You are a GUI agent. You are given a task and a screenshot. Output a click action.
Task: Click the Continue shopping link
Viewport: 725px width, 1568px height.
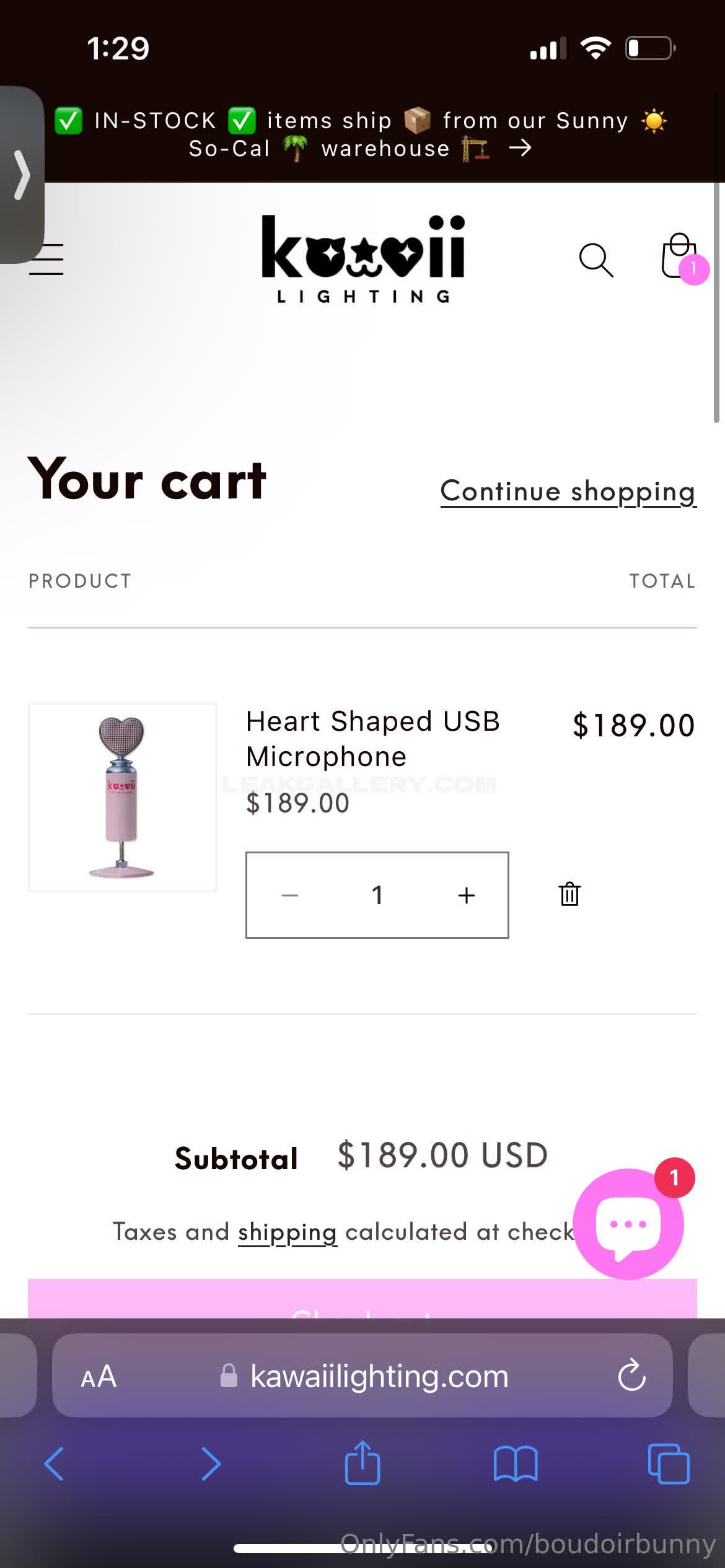pos(568,491)
